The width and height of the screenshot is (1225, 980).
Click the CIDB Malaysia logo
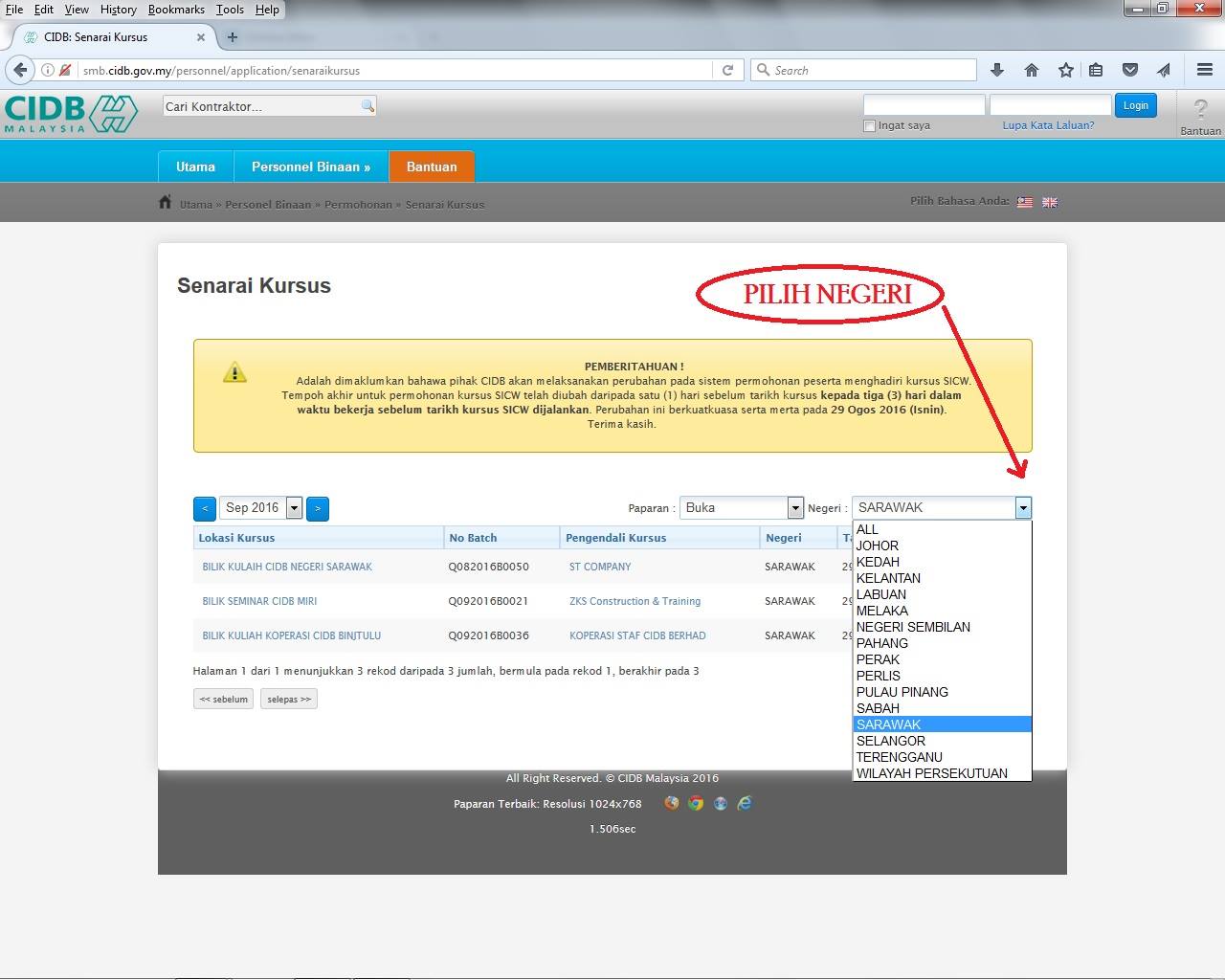tap(71, 113)
